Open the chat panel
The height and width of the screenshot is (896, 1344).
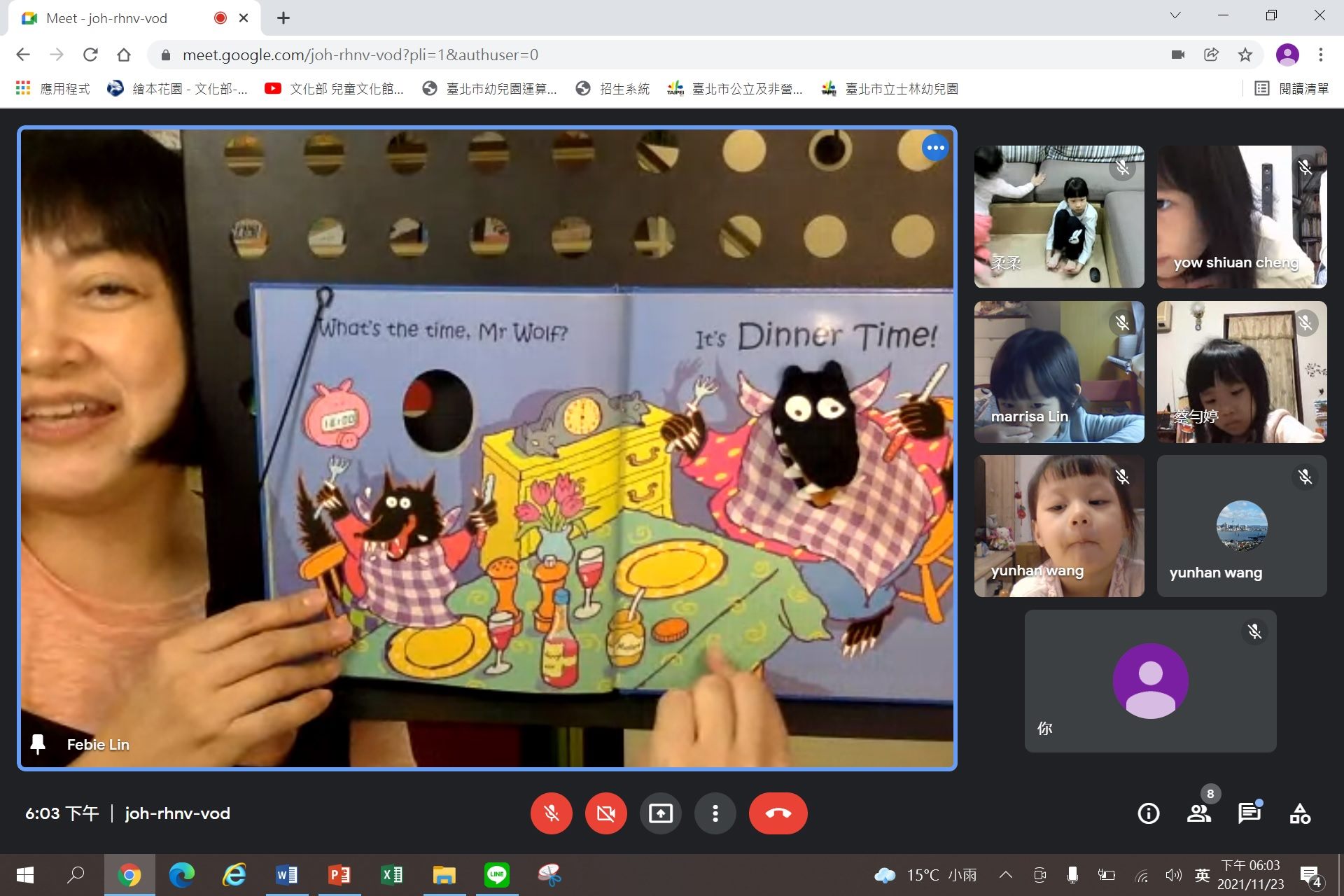coord(1249,813)
